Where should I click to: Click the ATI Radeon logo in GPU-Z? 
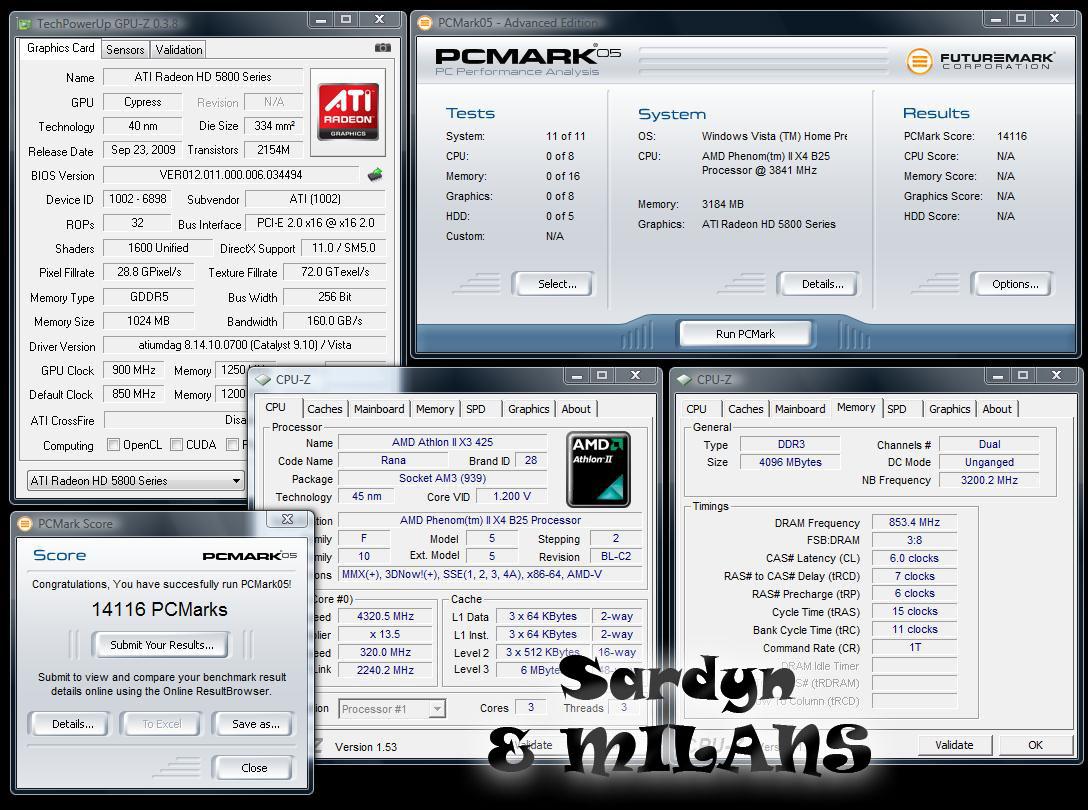(x=348, y=111)
